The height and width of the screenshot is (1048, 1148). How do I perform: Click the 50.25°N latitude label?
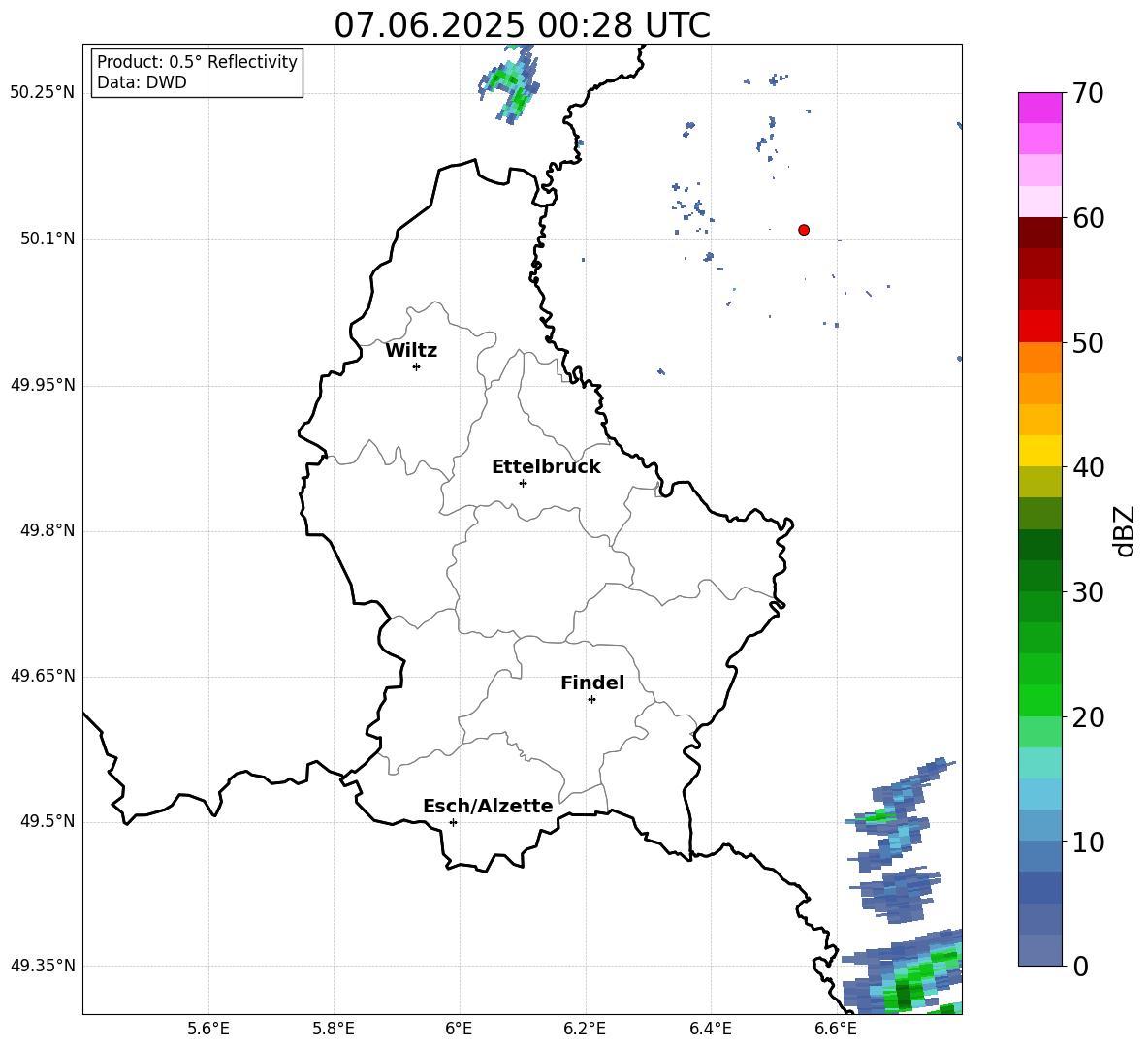tap(43, 93)
